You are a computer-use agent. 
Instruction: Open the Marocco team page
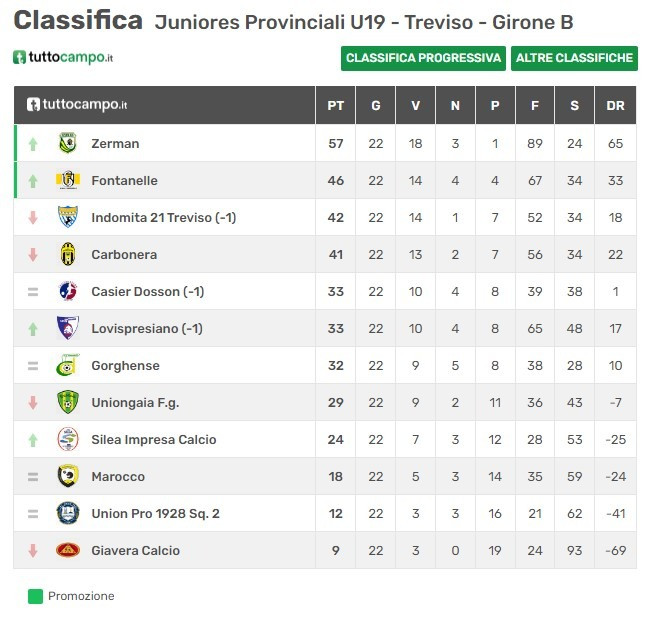pos(118,476)
